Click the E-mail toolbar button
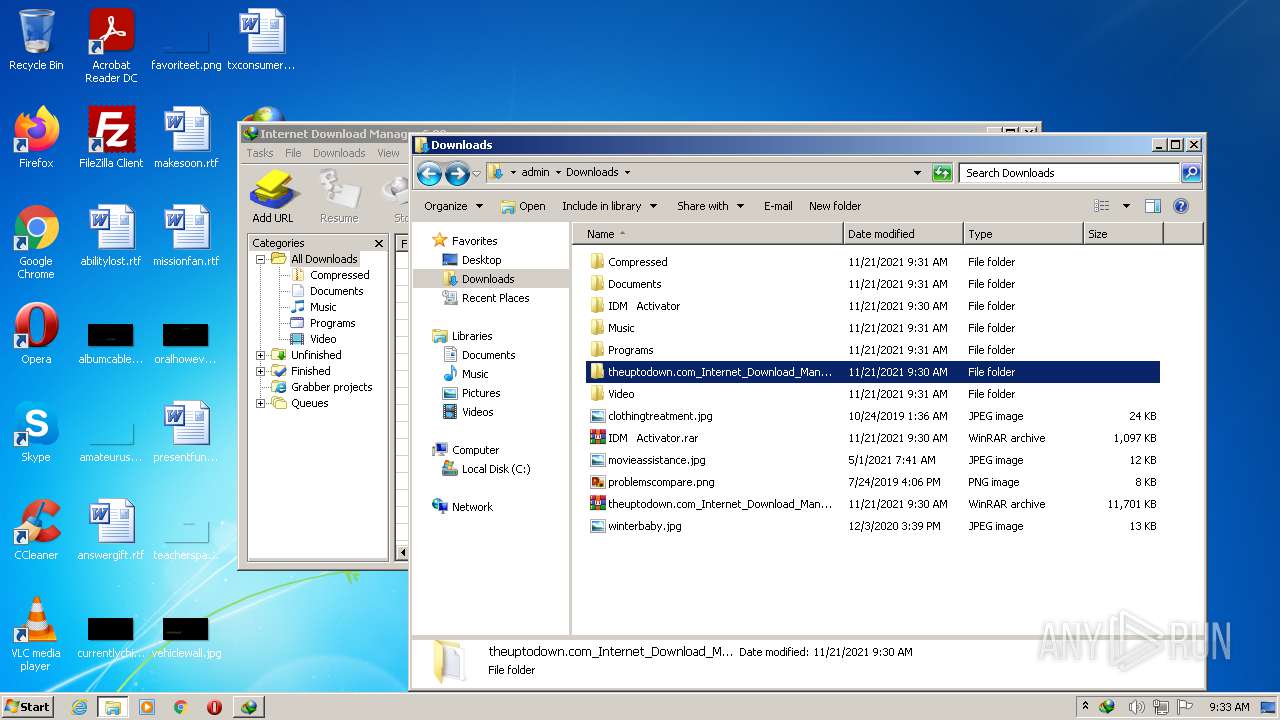Viewport: 1280px width, 720px height. (x=778, y=206)
